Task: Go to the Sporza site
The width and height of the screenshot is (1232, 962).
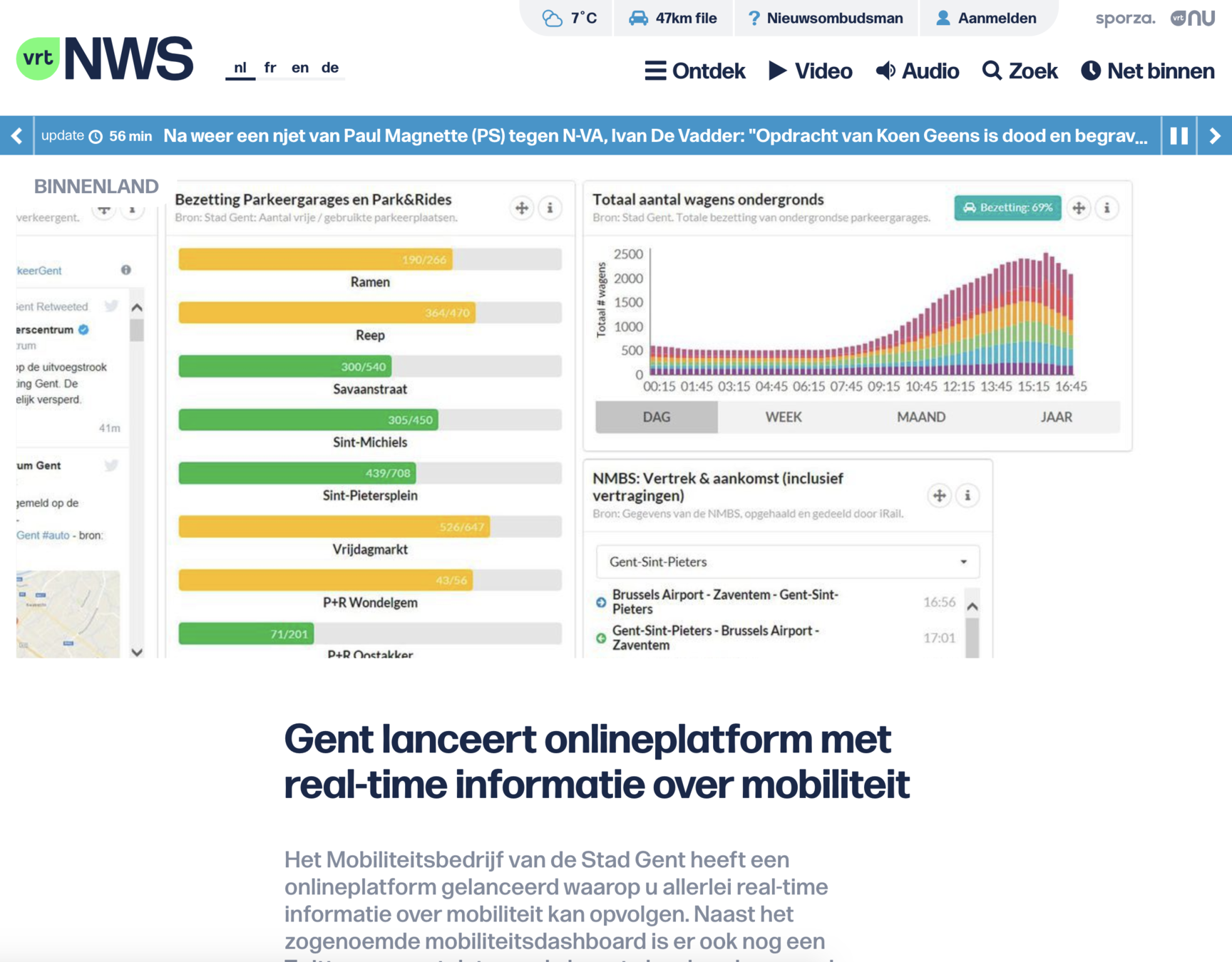Action: pos(1125,19)
